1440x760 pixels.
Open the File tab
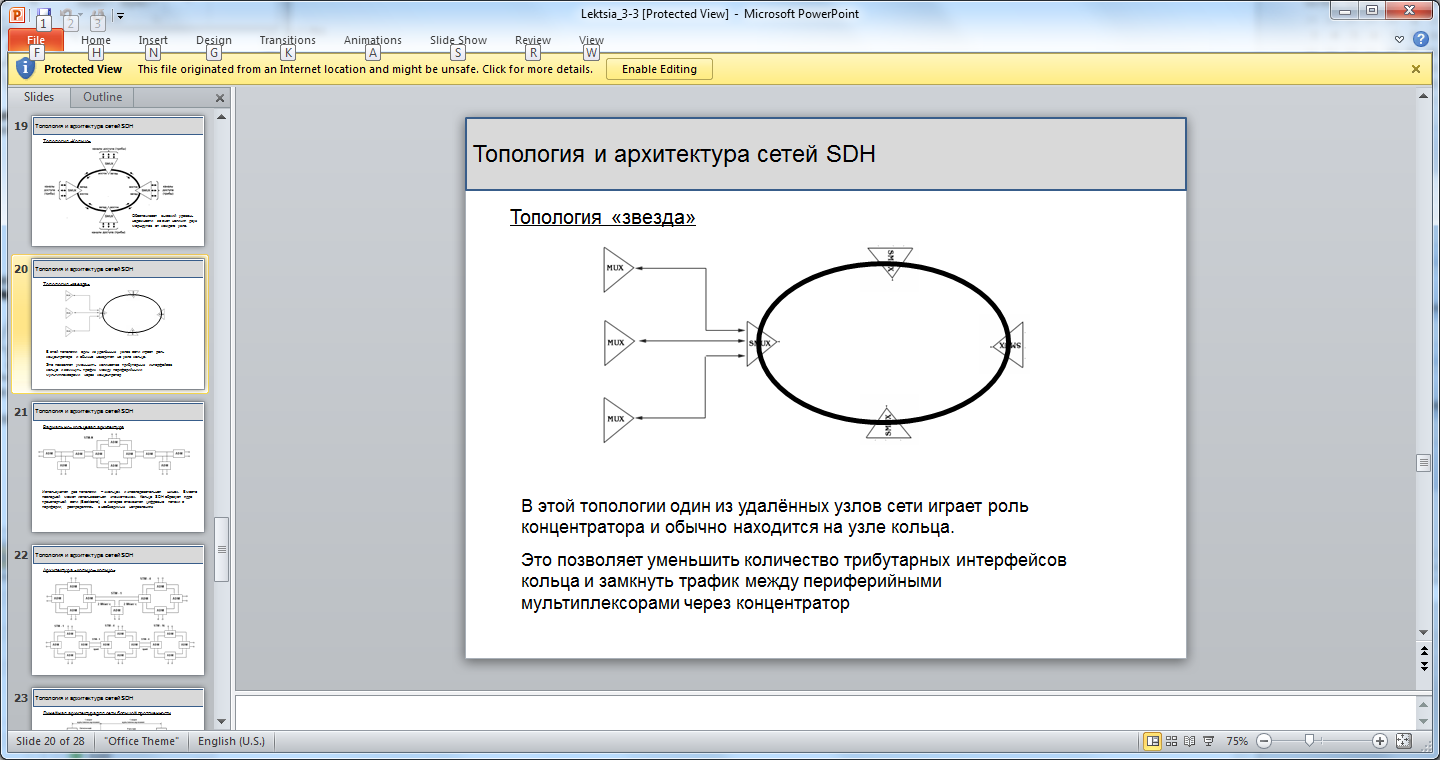36,40
